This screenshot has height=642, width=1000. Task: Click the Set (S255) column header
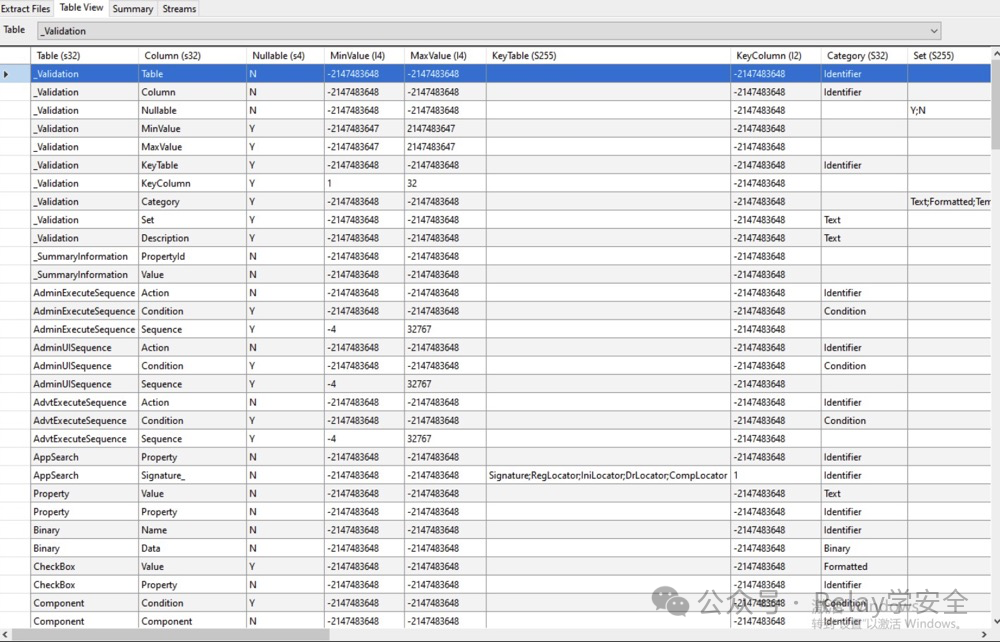coord(949,55)
